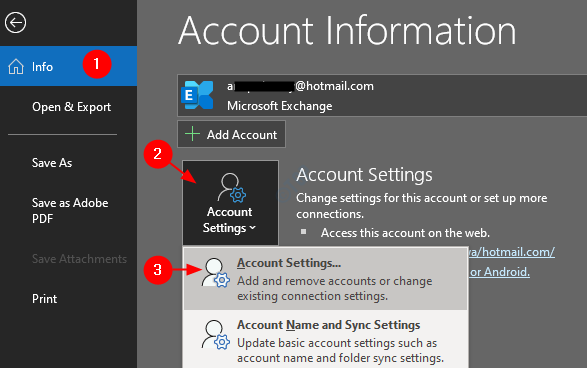Viewport: 587px width, 368px height.
Task: Click the Info home icon
Action: coord(16,67)
